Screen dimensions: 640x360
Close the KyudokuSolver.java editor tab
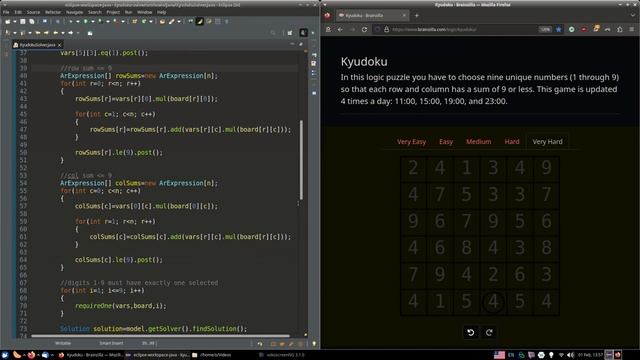point(60,45)
